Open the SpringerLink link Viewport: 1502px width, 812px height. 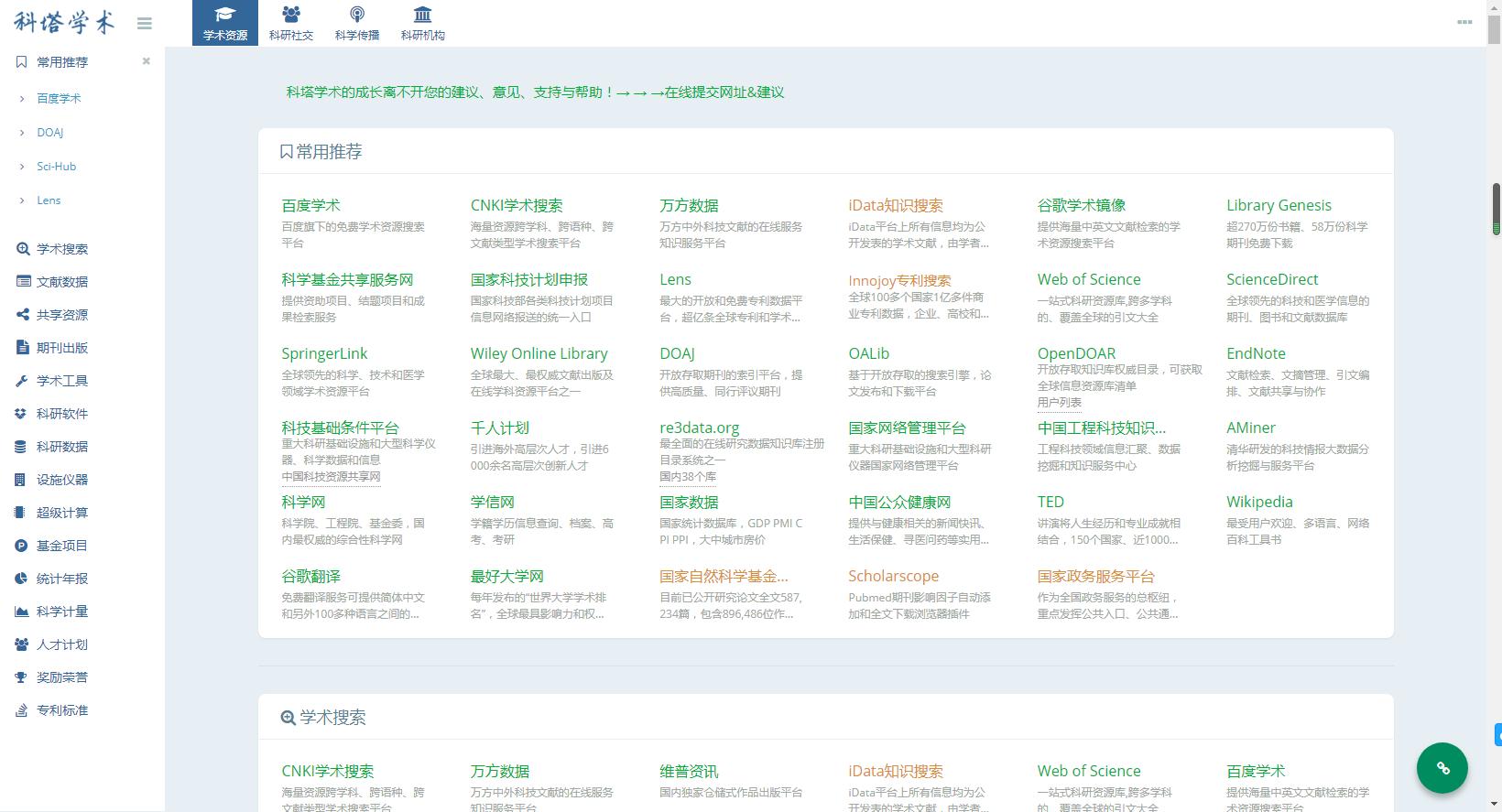click(324, 354)
